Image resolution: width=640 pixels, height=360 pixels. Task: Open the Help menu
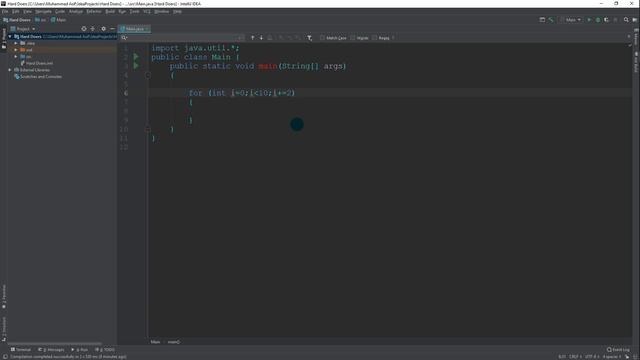pos(177,11)
